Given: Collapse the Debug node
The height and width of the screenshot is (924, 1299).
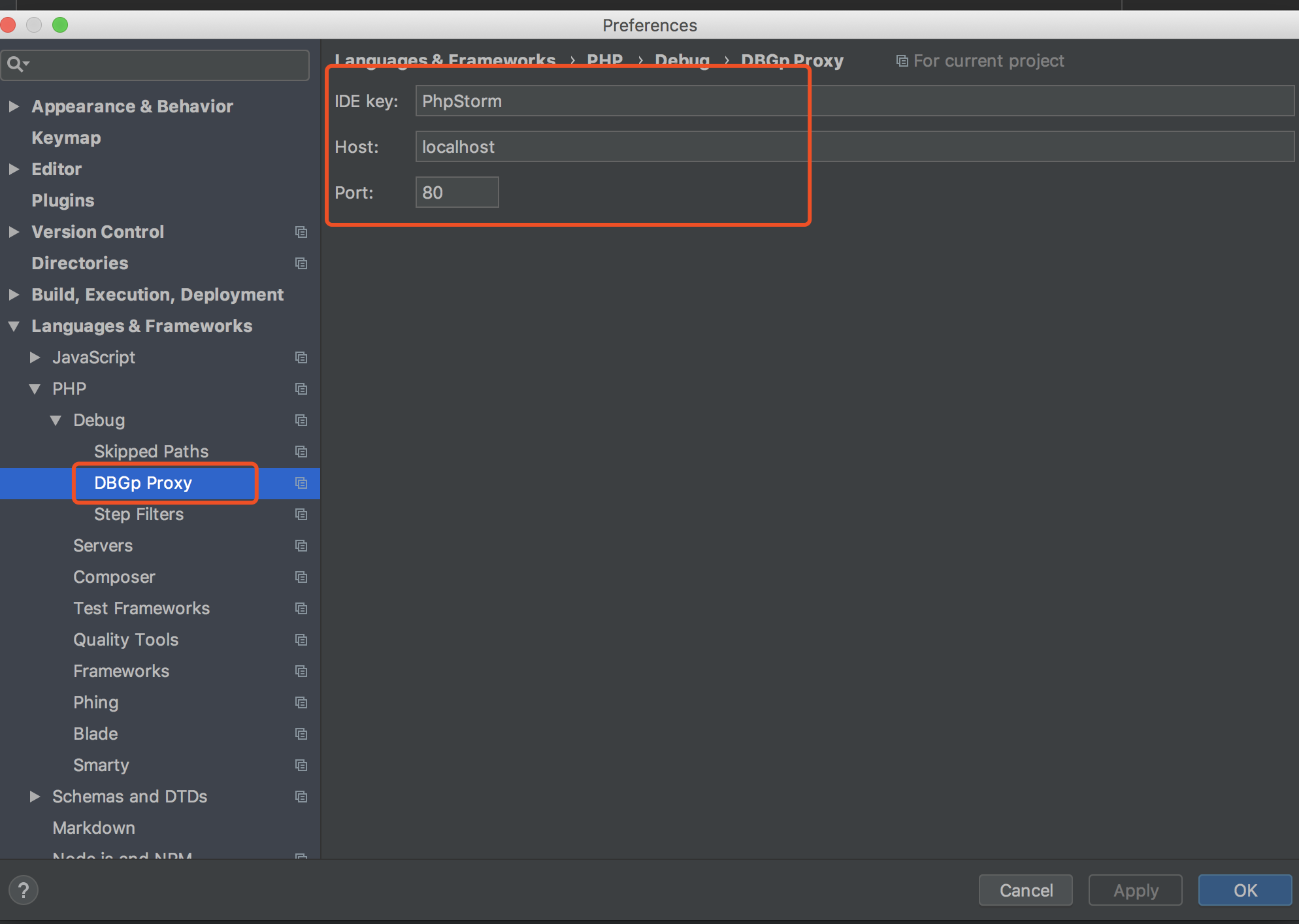Looking at the screenshot, I should [x=56, y=420].
